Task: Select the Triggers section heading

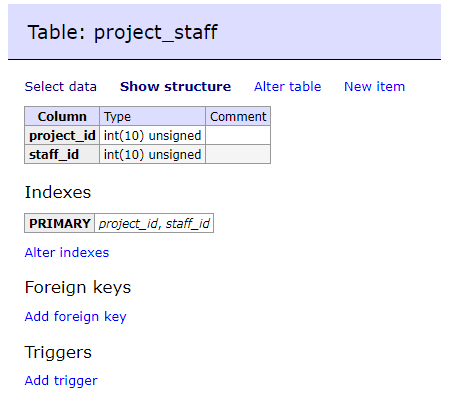Action: [x=58, y=352]
